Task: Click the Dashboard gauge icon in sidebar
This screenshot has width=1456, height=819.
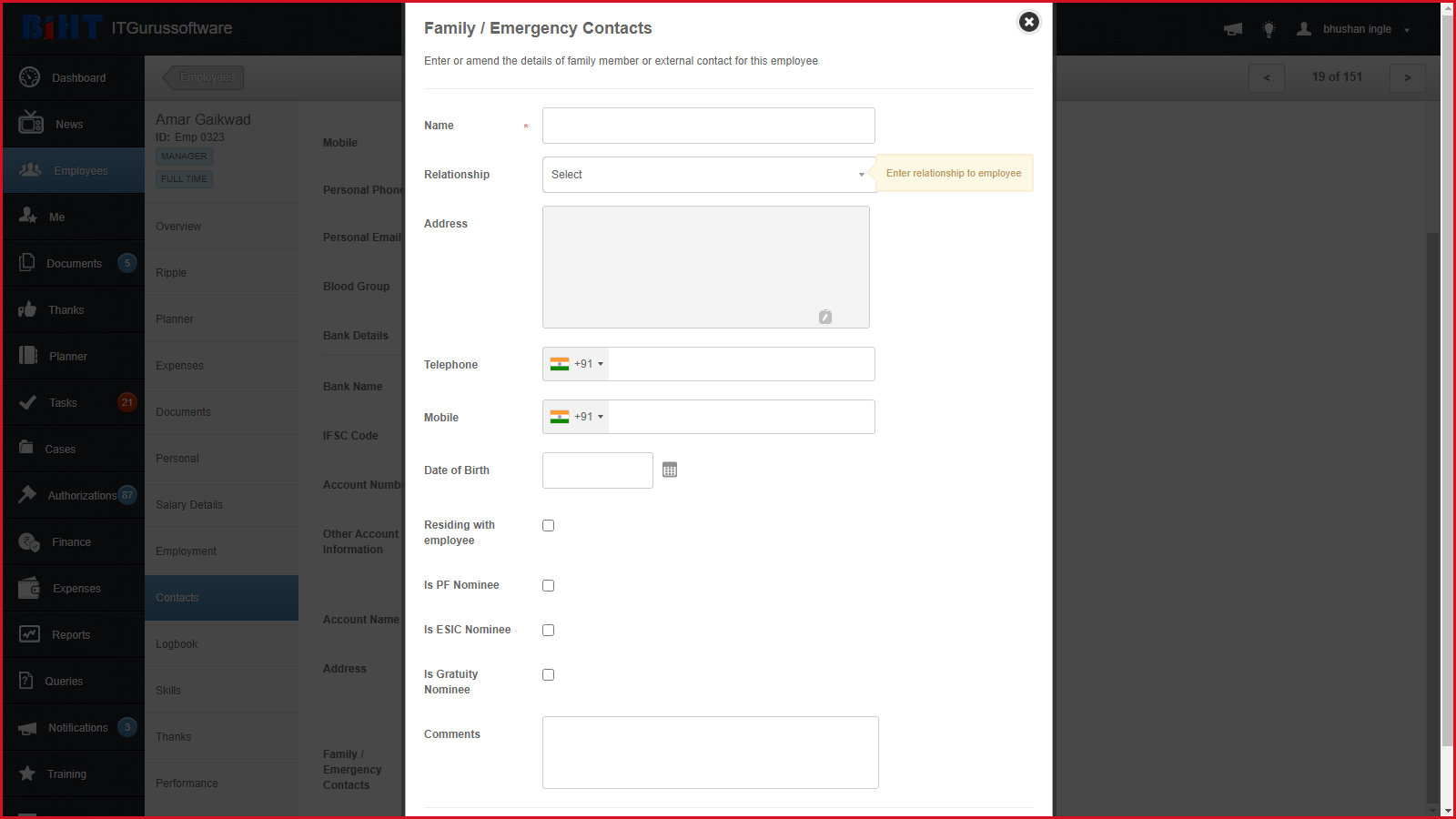Action: (29, 77)
